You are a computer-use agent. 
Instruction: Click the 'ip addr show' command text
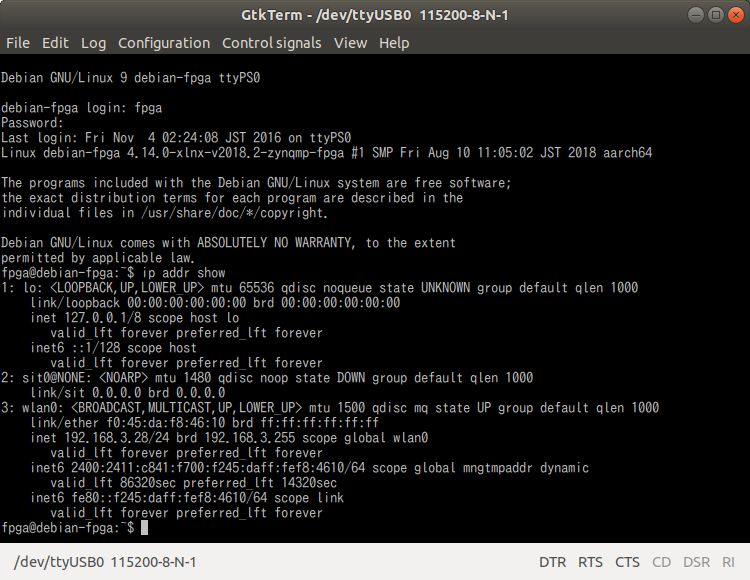point(184,273)
